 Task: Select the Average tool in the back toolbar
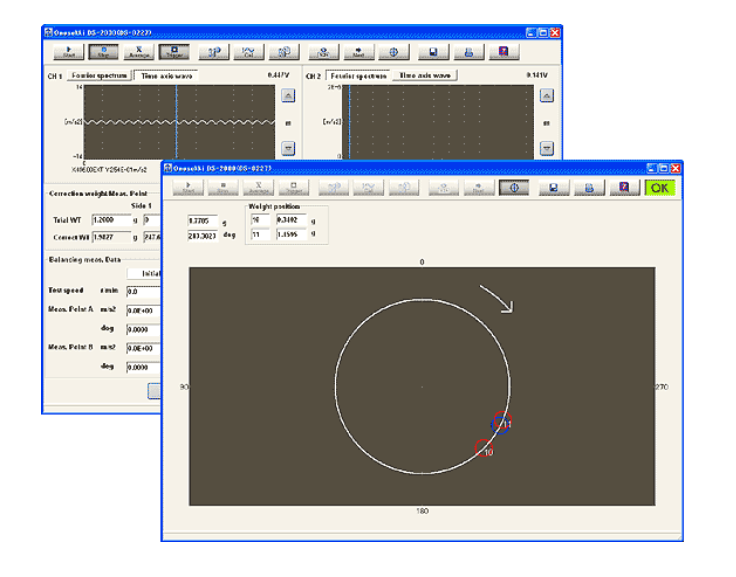pos(139,52)
